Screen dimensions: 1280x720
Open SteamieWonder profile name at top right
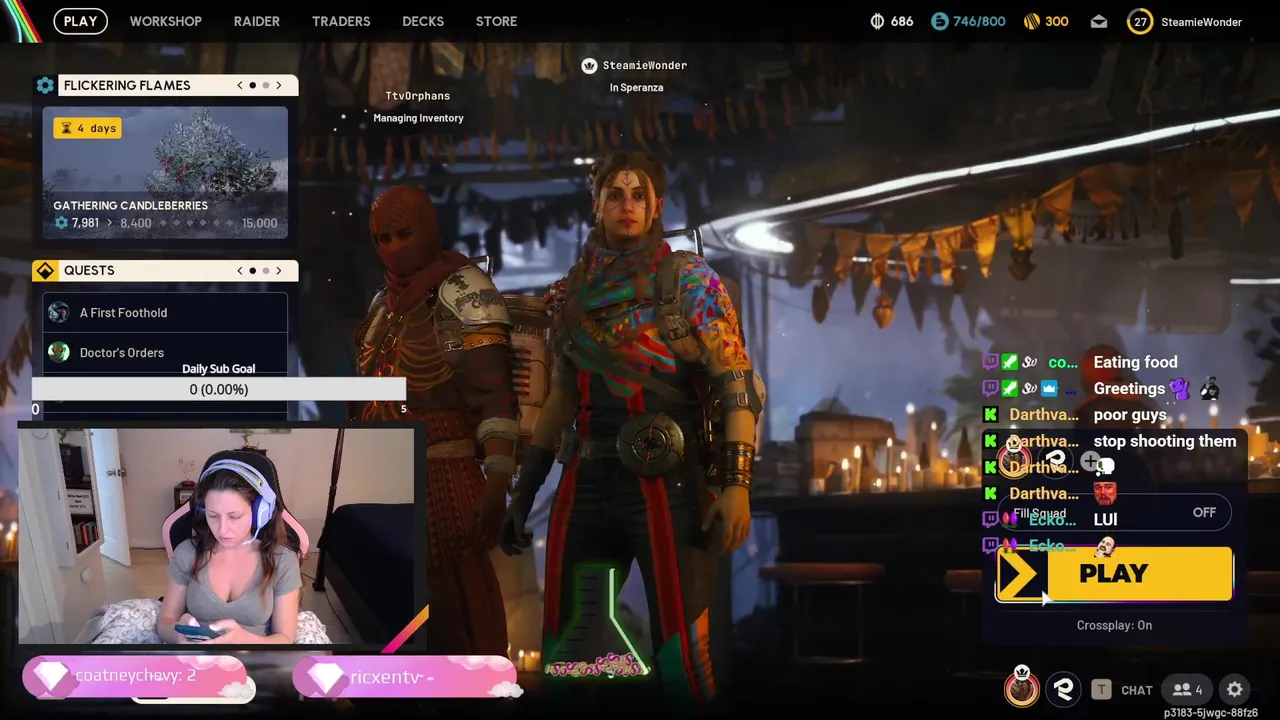1201,22
